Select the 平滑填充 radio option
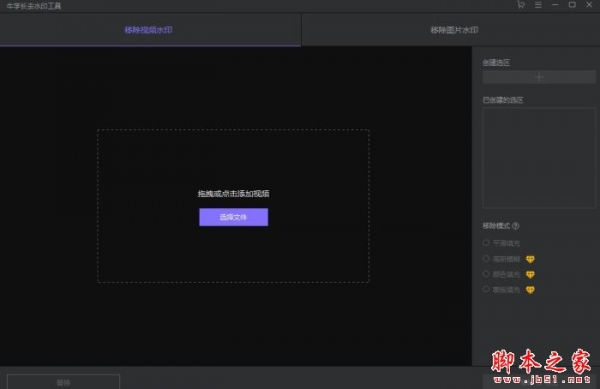This screenshot has height=389, width=600. coord(486,243)
